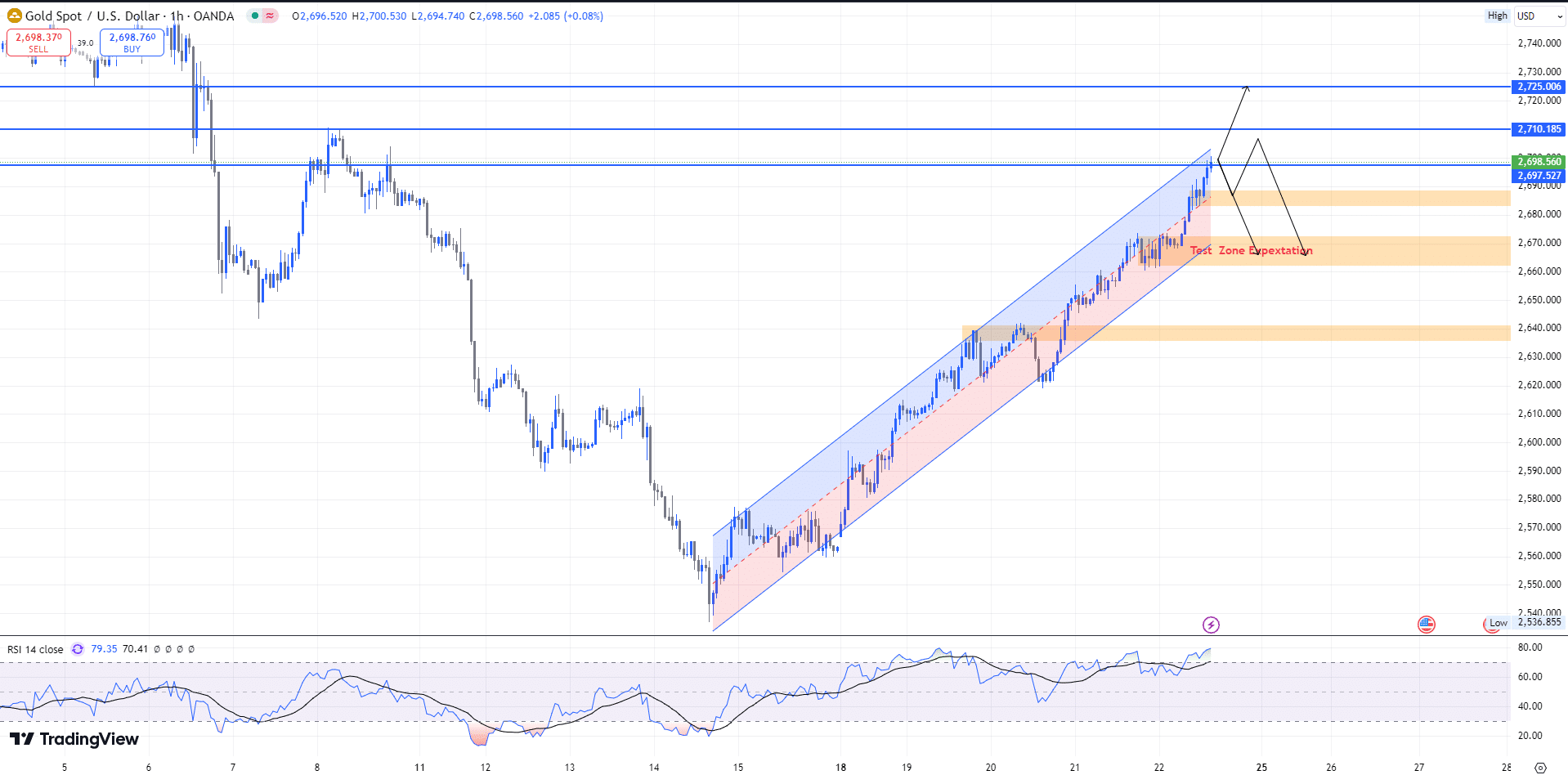This screenshot has height=775, width=1568.
Task: Select the RSI 14 close legend entry
Action: [34, 649]
